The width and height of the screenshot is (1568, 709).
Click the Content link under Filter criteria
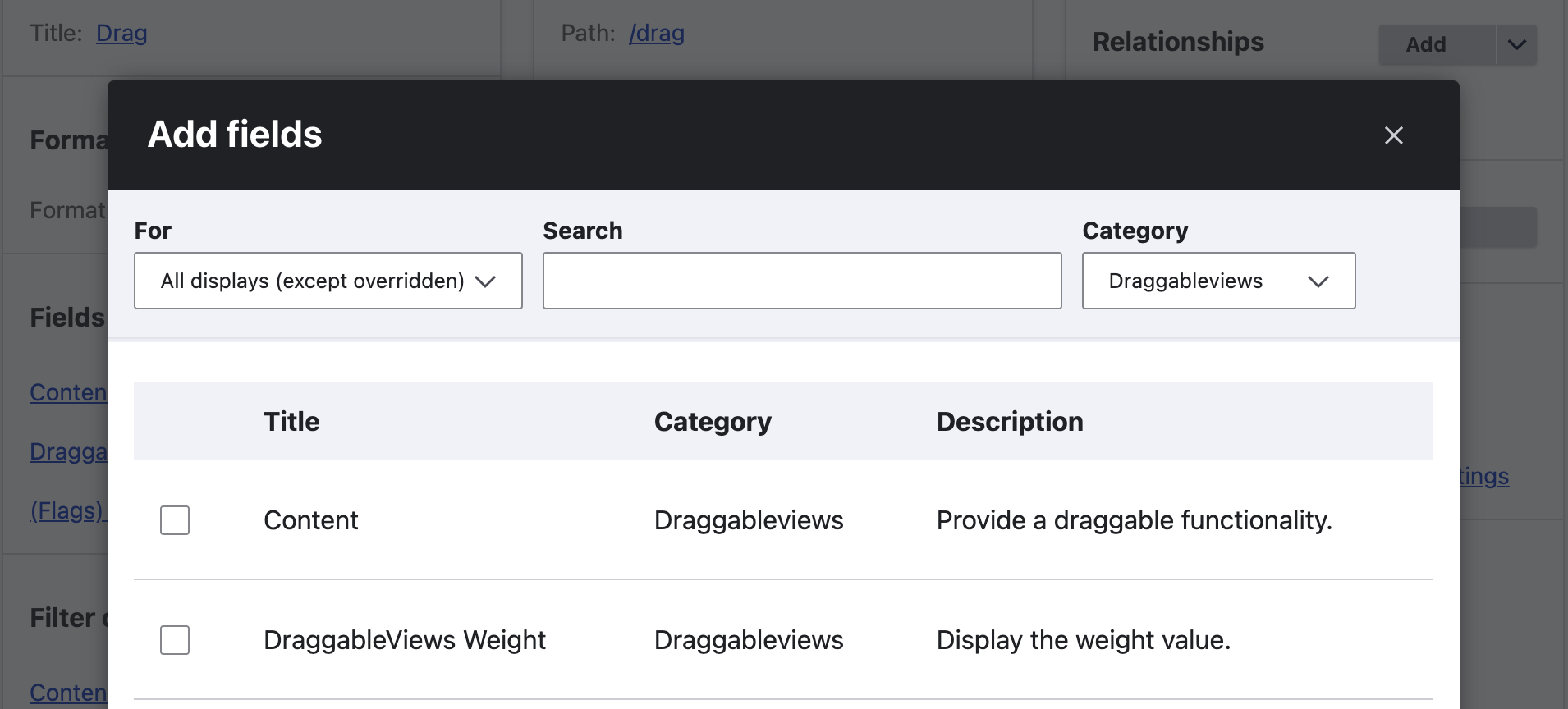68,693
